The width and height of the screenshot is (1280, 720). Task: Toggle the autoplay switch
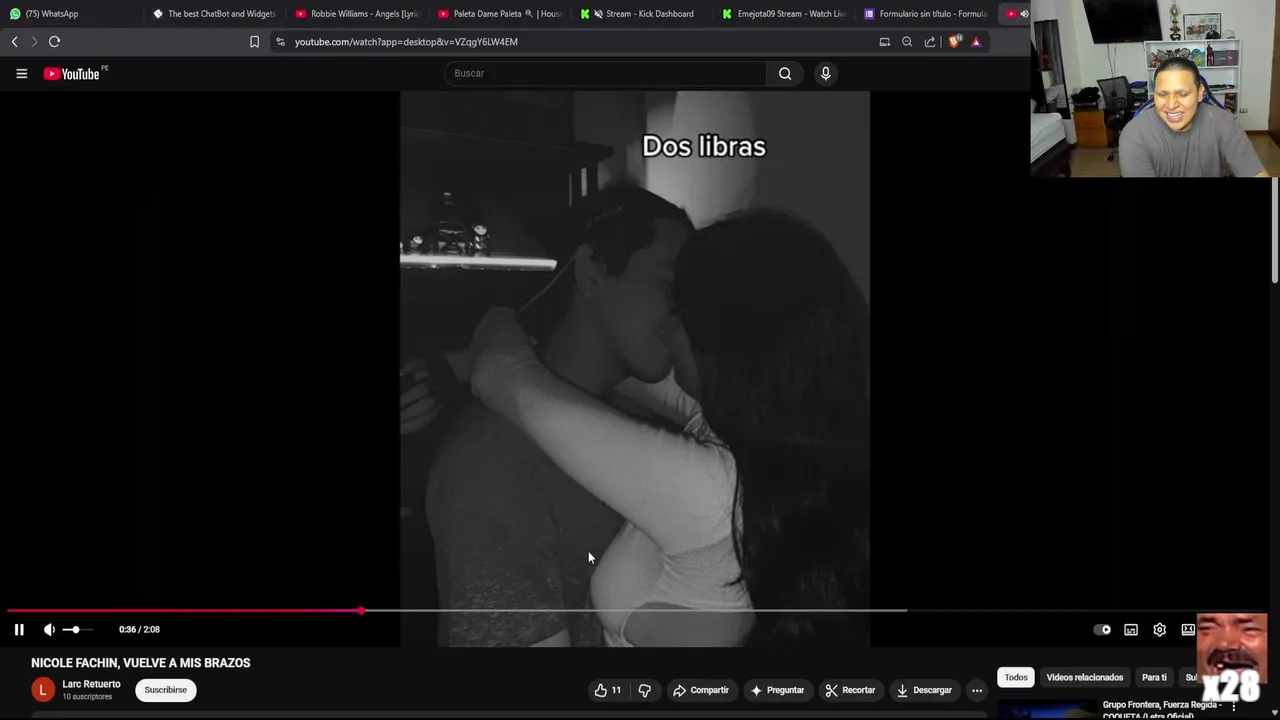pos(1102,629)
